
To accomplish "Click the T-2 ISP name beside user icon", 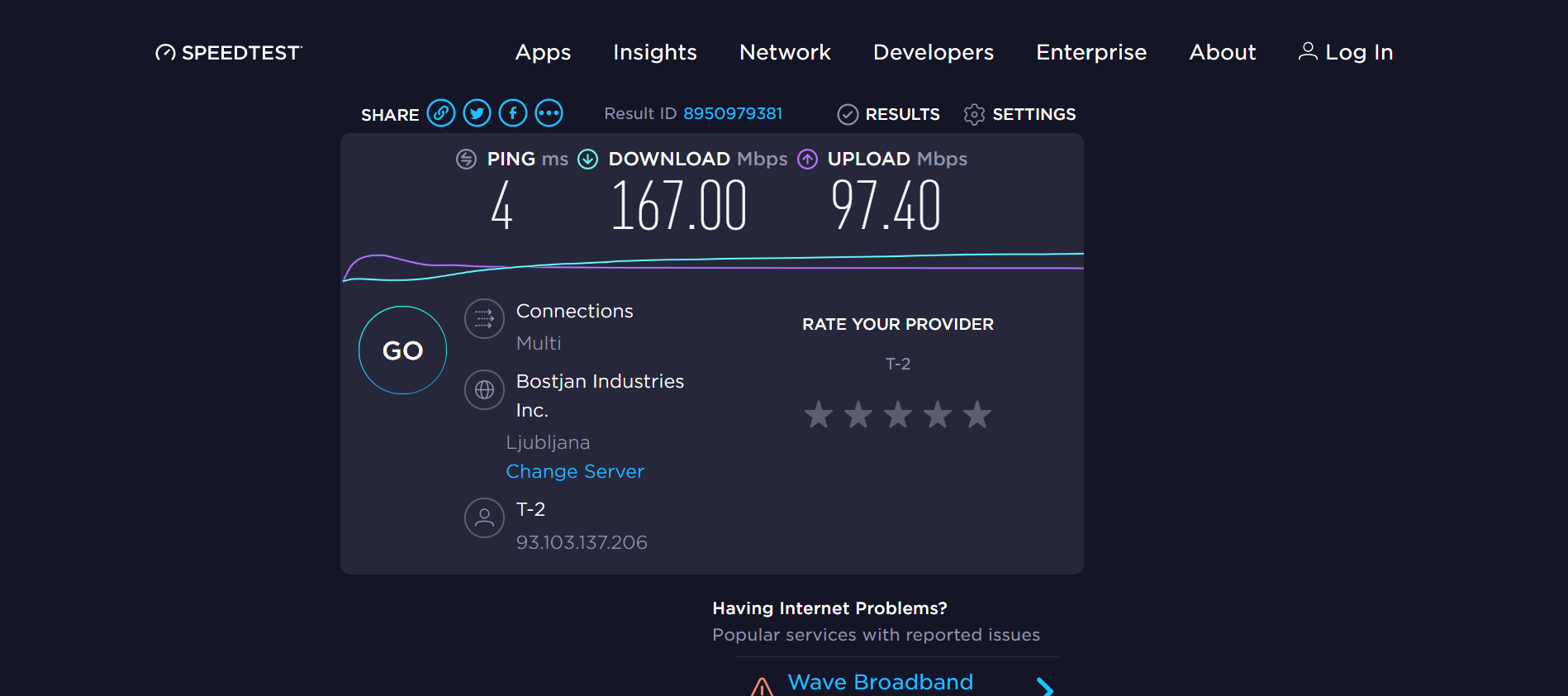I will coord(530,509).
